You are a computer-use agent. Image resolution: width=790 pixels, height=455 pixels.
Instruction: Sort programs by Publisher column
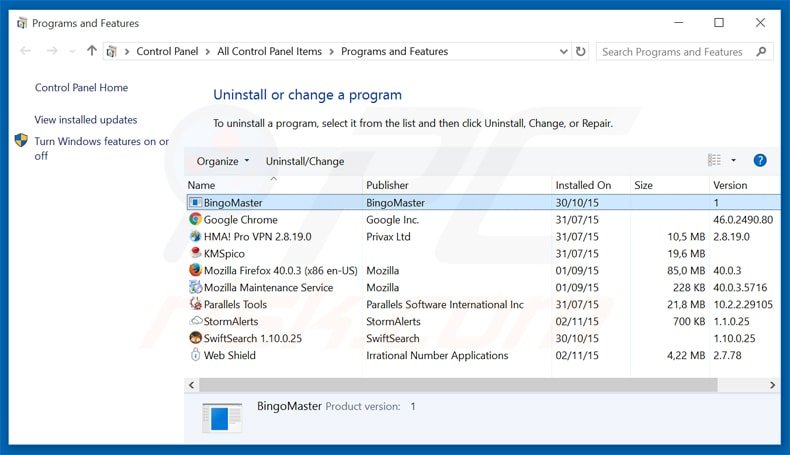387,185
